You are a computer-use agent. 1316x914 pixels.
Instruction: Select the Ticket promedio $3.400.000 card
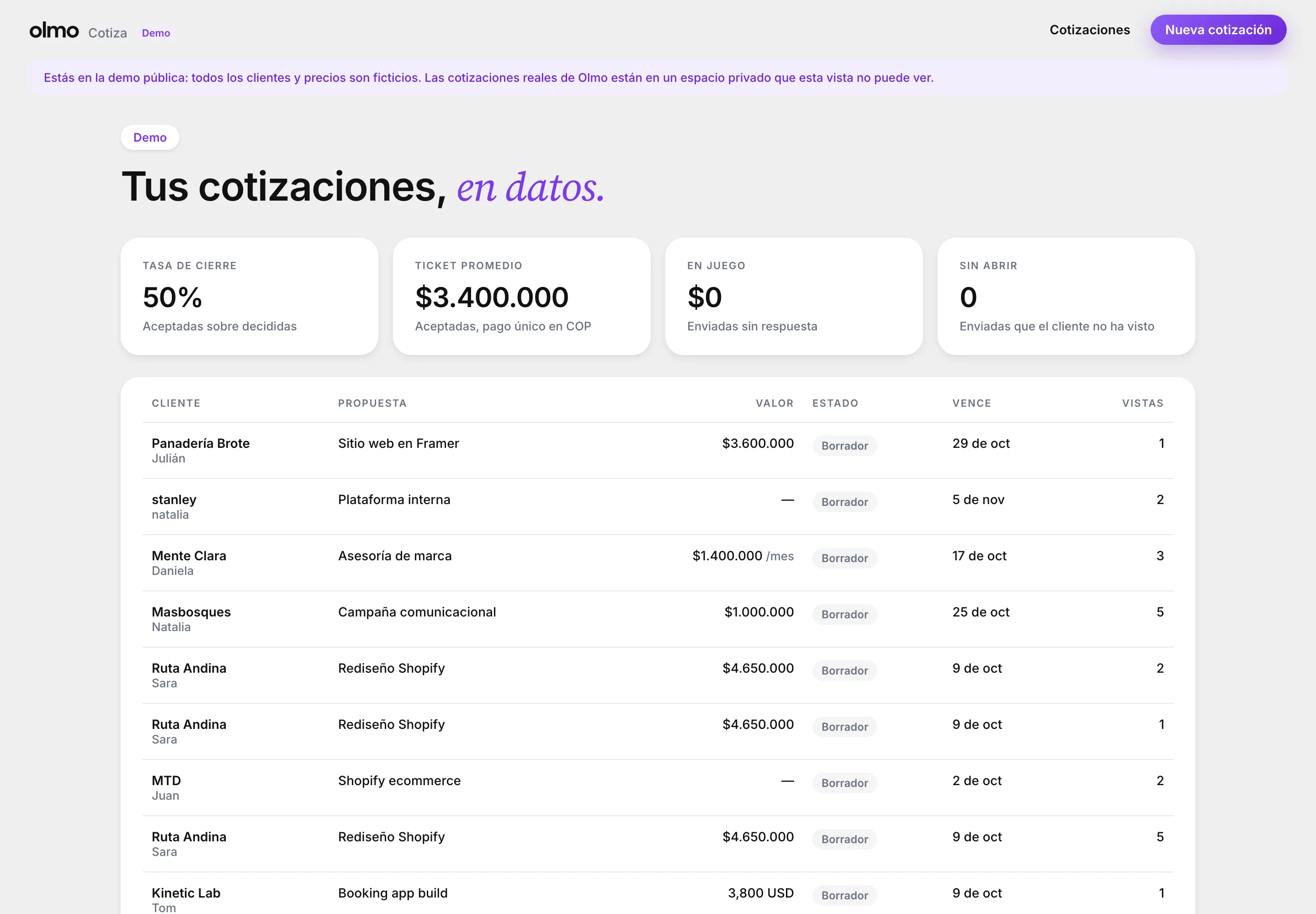[x=521, y=296]
